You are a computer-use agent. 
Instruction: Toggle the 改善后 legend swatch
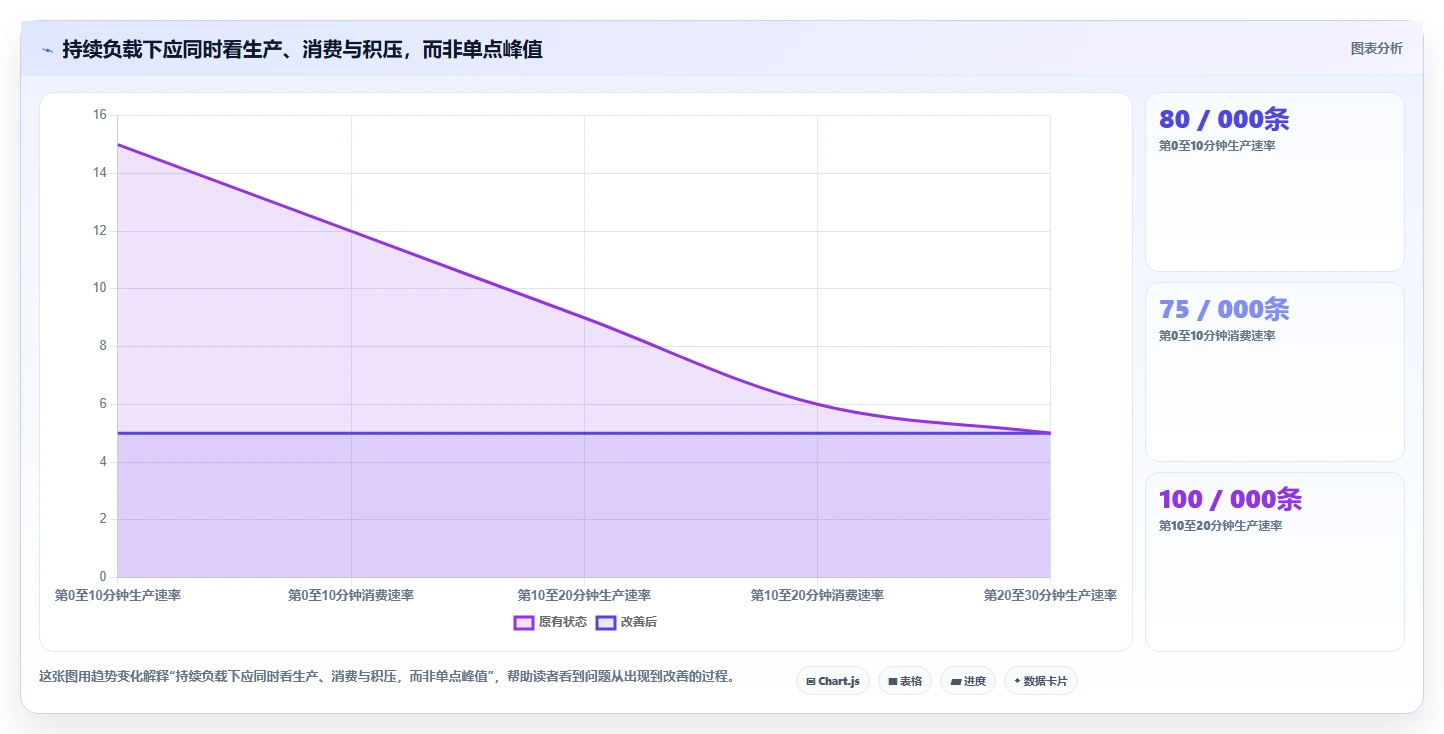(605, 622)
